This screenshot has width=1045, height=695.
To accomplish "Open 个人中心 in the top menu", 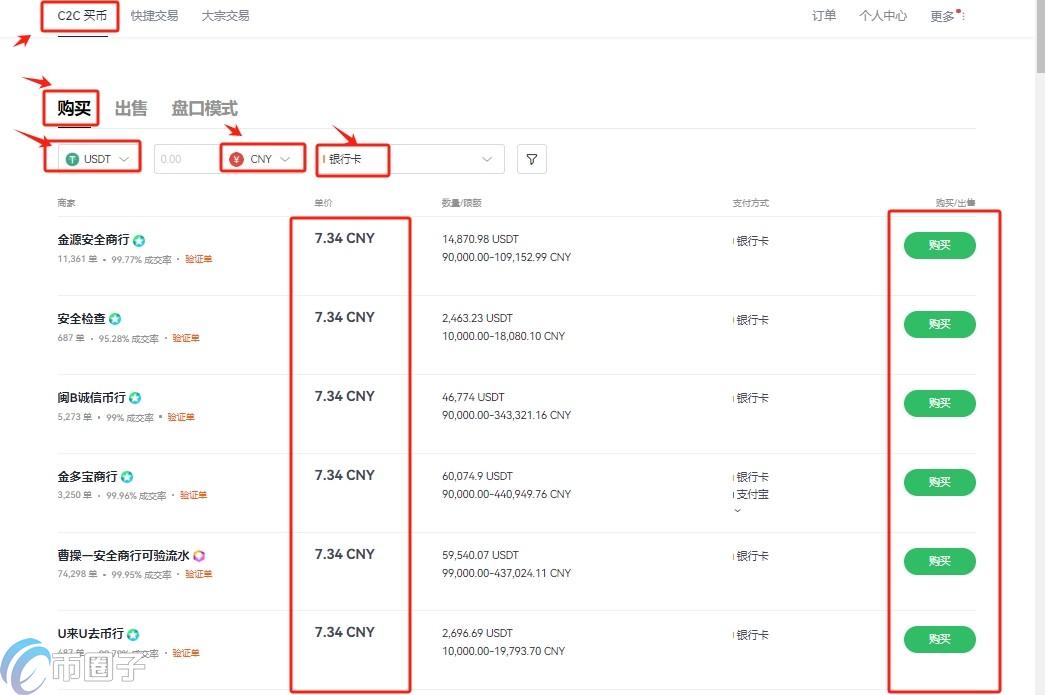I will [x=882, y=15].
